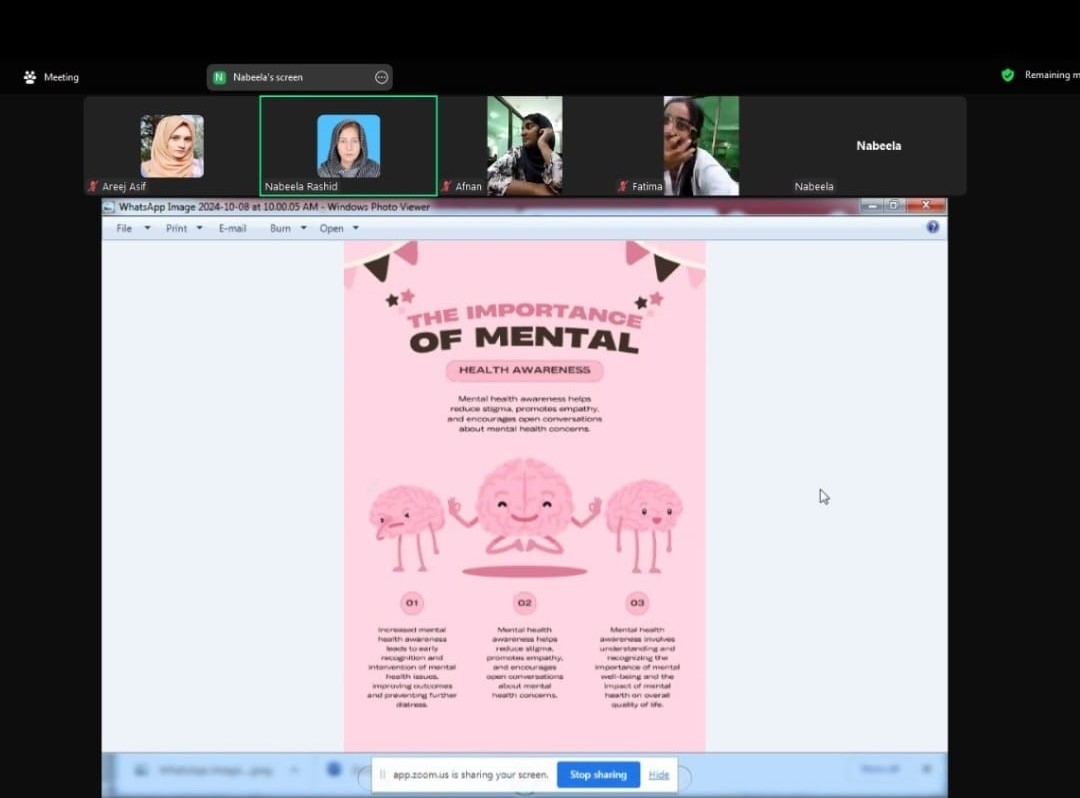Click Fatima's muted microphone icon
The image size is (1080, 798).
pyautogui.click(x=623, y=186)
